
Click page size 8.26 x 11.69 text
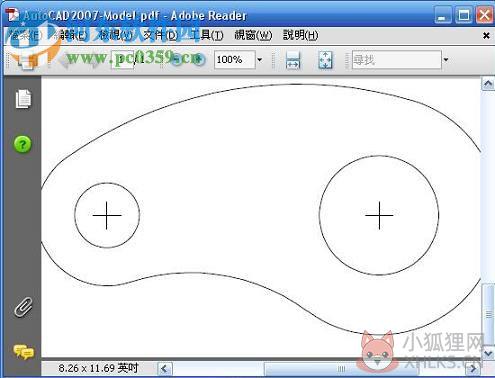98,368
